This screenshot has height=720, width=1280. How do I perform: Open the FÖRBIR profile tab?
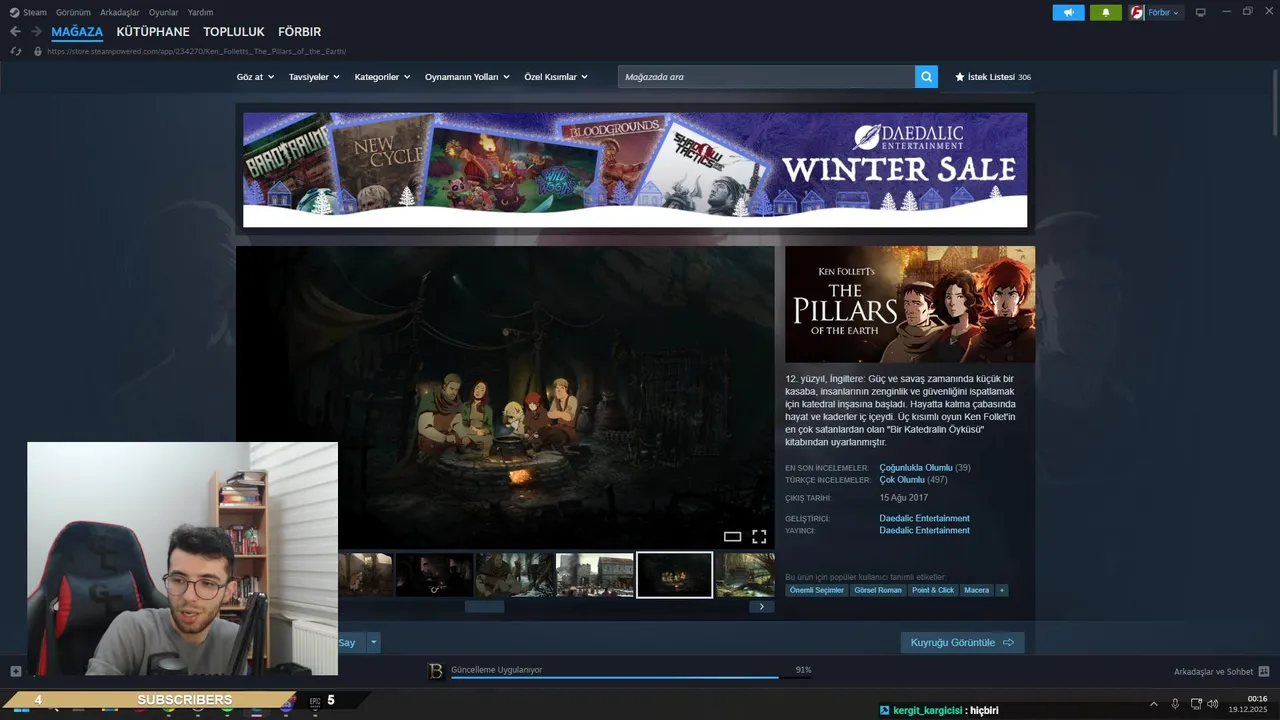299,32
